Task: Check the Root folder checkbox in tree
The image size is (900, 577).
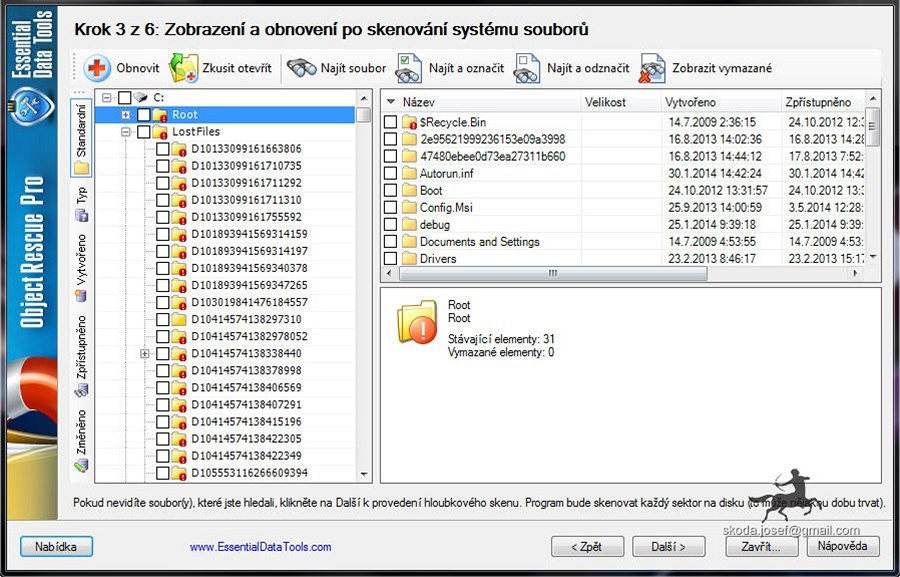Action: coord(143,115)
